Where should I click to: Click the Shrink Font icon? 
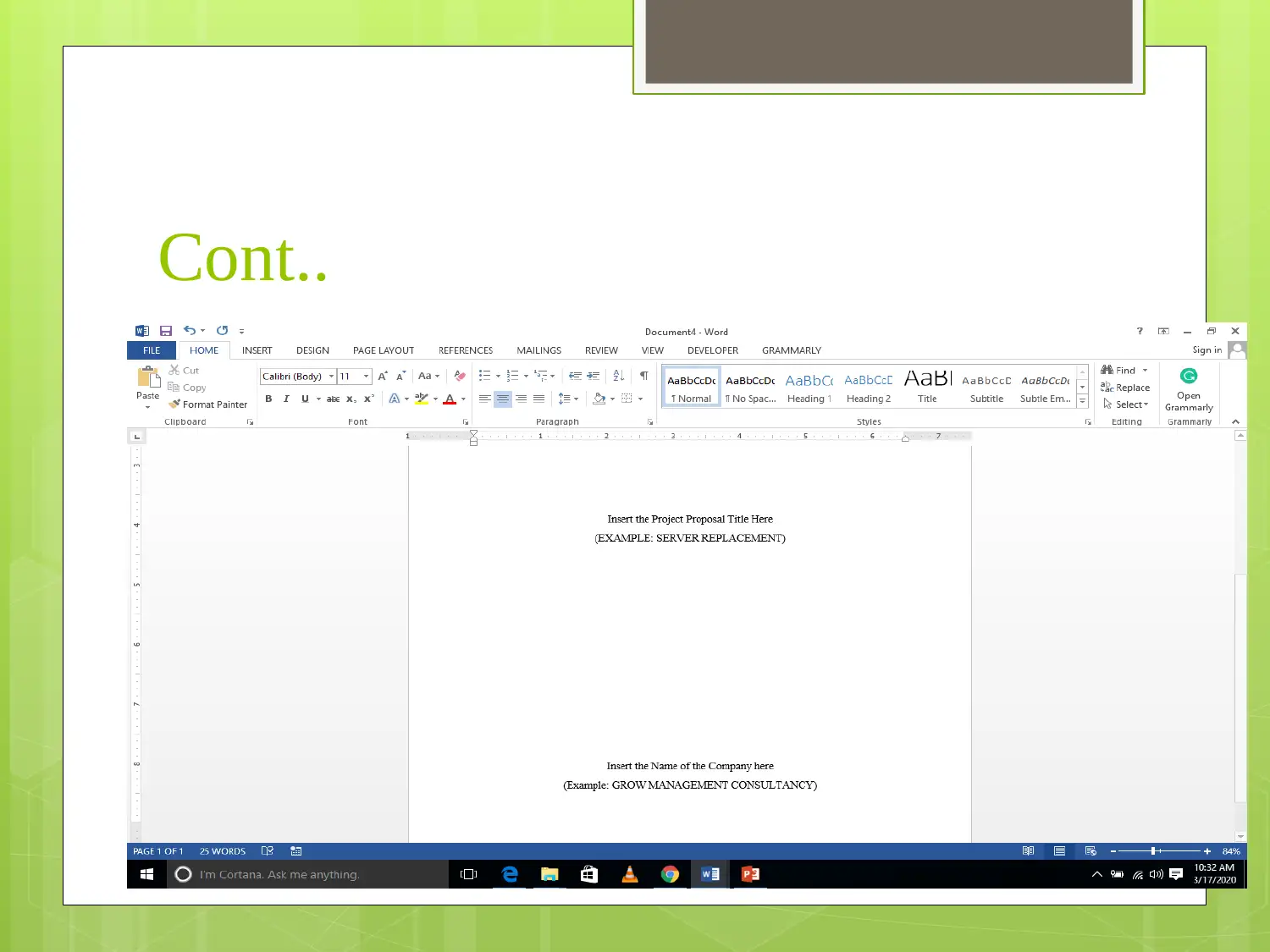pos(400,376)
